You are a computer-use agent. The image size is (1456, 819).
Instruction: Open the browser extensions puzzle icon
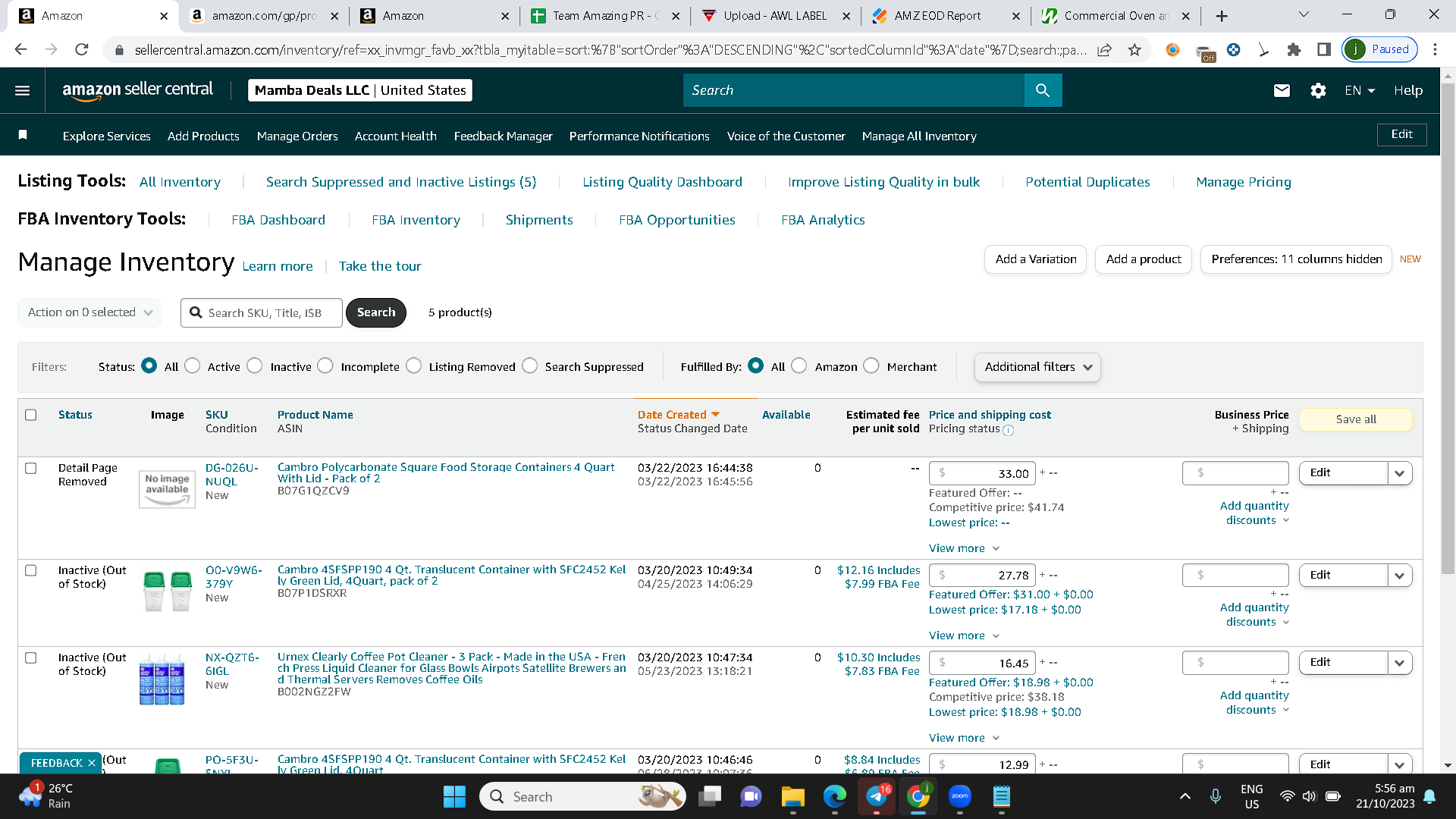point(1294,49)
